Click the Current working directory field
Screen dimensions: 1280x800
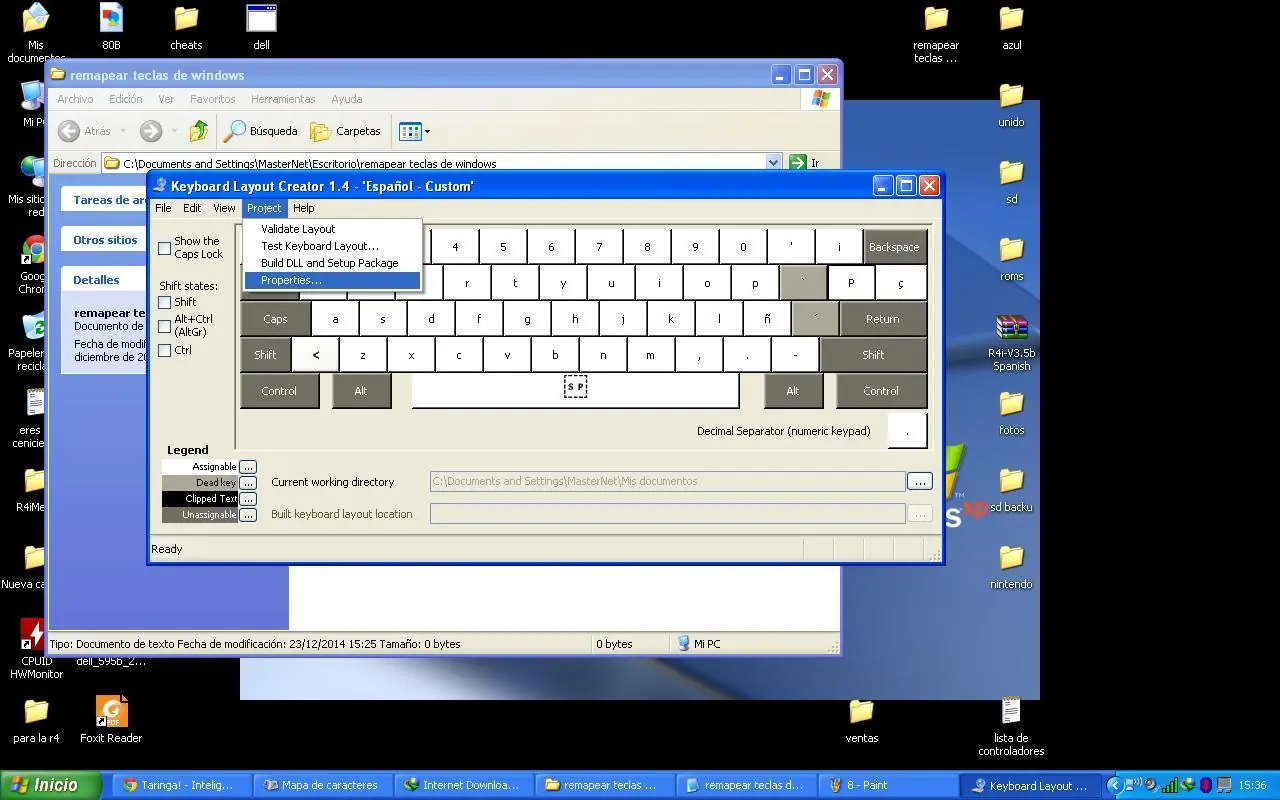(667, 482)
